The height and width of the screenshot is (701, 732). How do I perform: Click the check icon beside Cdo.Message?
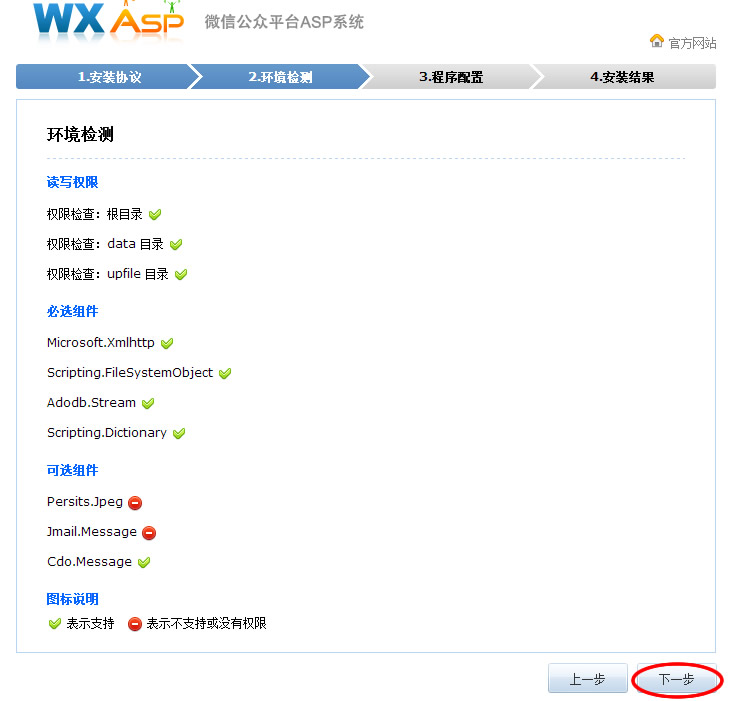pos(144,562)
